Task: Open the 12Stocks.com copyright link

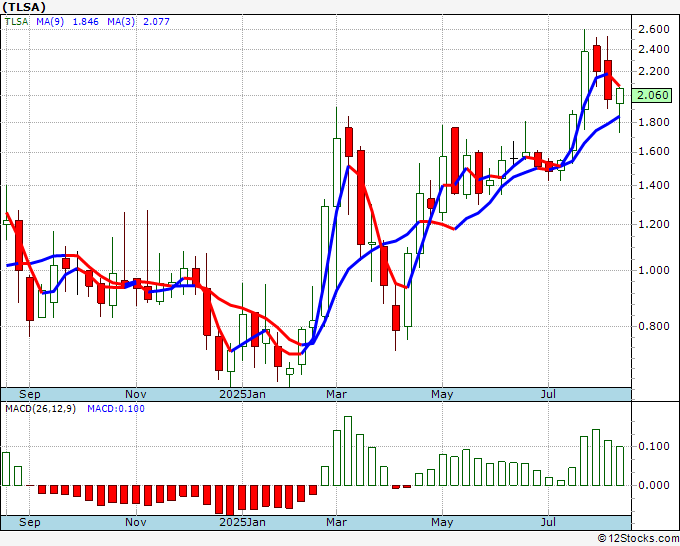Action: pos(638,539)
